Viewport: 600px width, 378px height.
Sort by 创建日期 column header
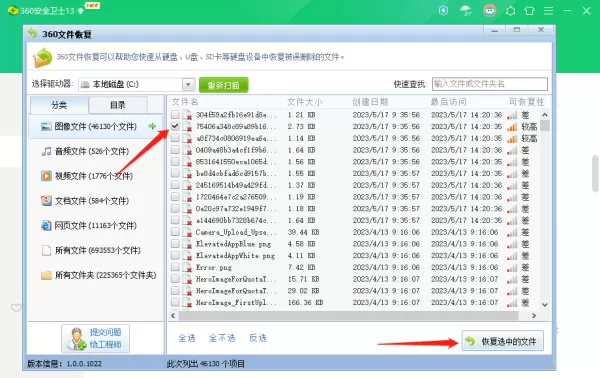click(x=370, y=102)
